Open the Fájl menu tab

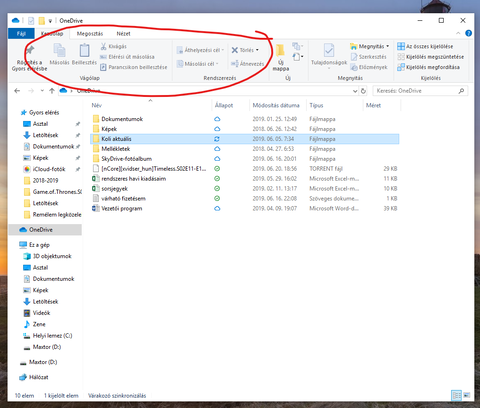pyautogui.click(x=21, y=34)
